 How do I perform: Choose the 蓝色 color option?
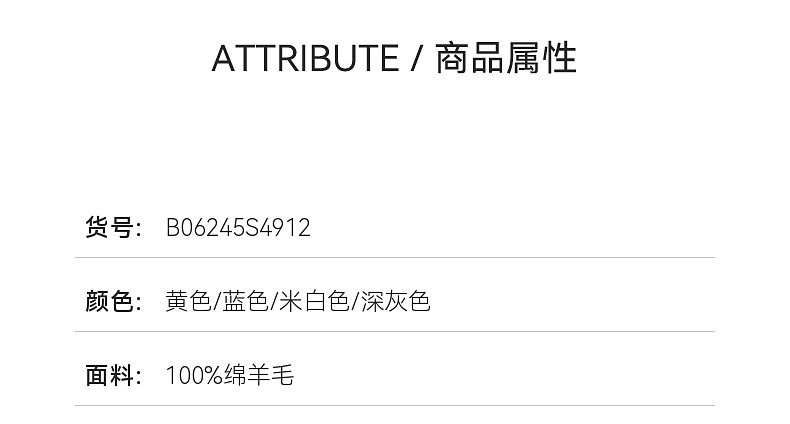coord(245,301)
